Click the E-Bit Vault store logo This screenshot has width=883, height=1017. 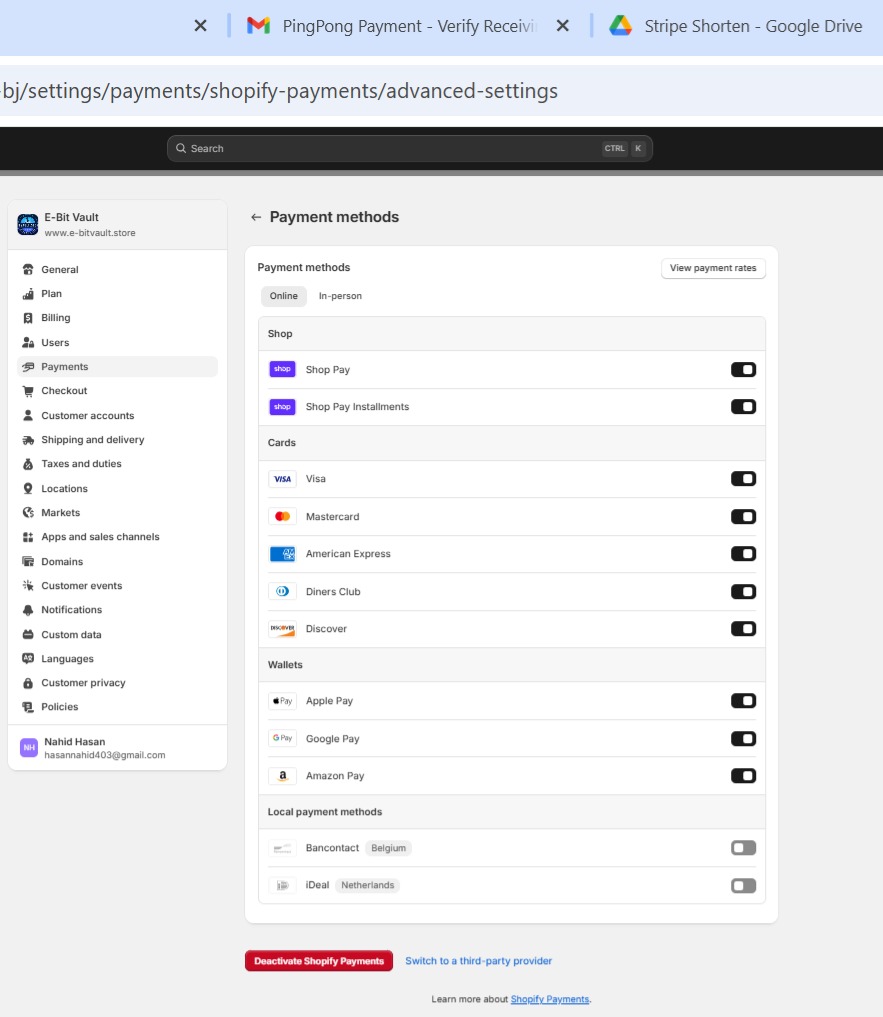[28, 224]
